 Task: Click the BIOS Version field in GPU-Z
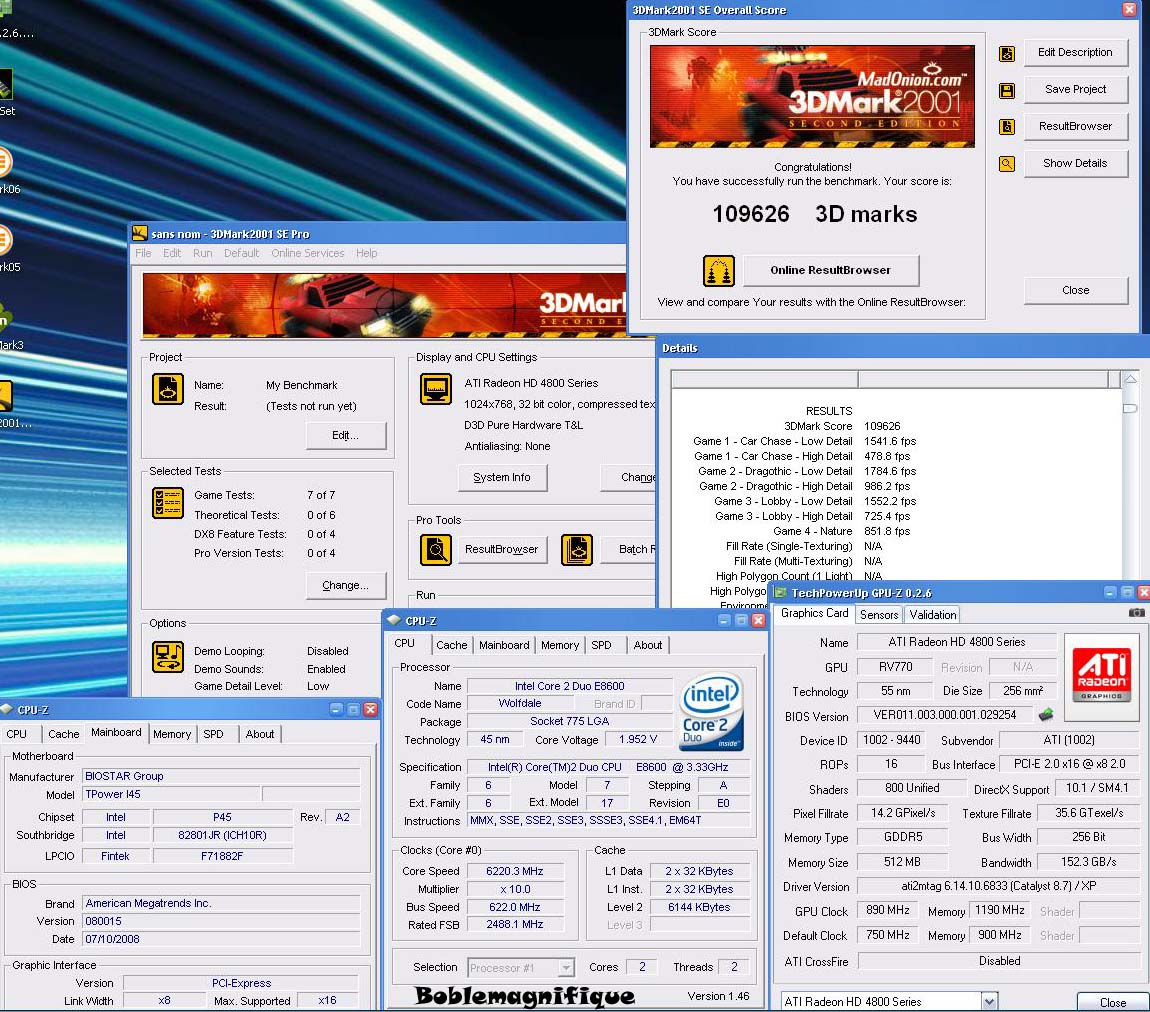[945, 714]
